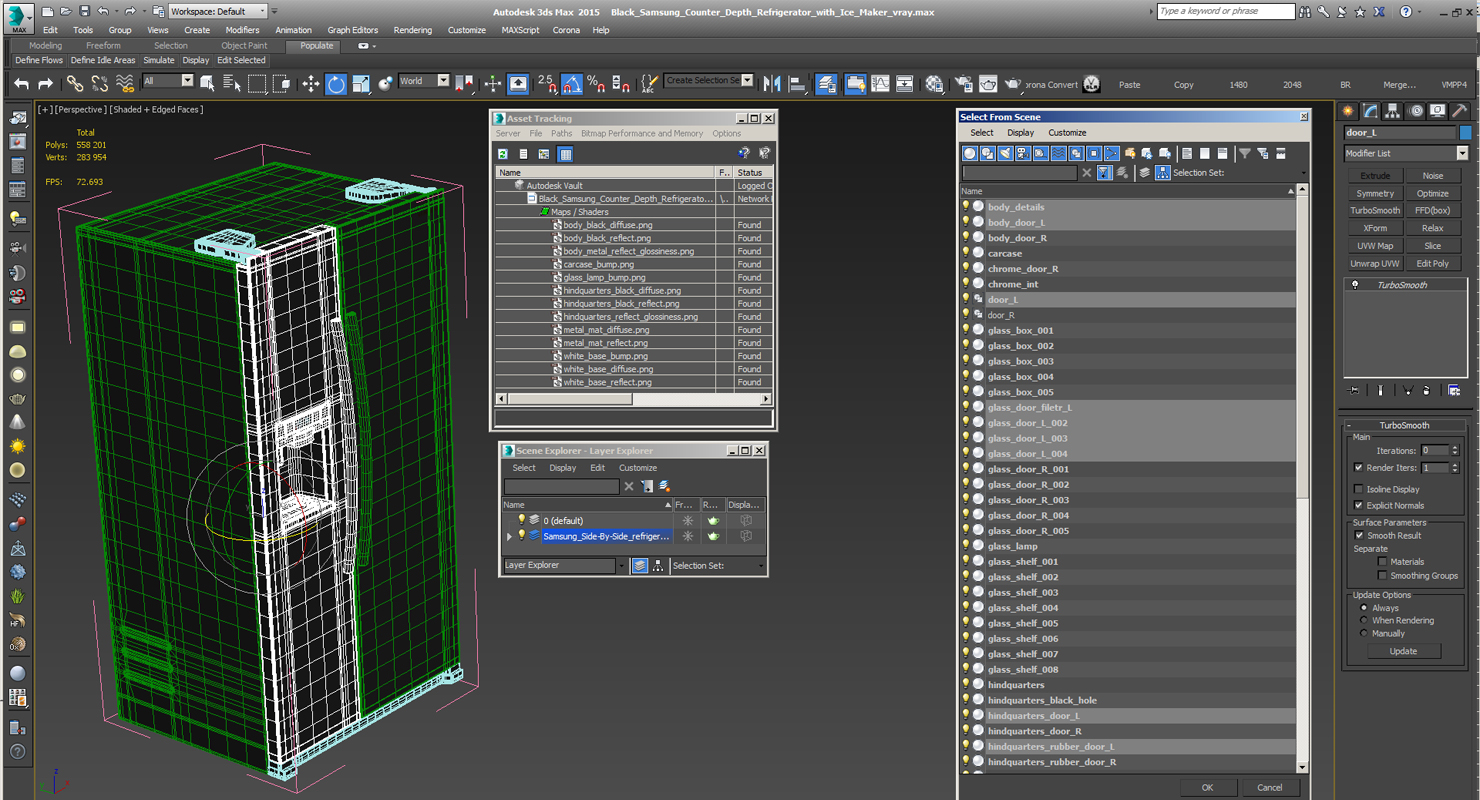Enable the Separate by Materials checkbox
This screenshot has height=800, width=1480.
[1382, 562]
